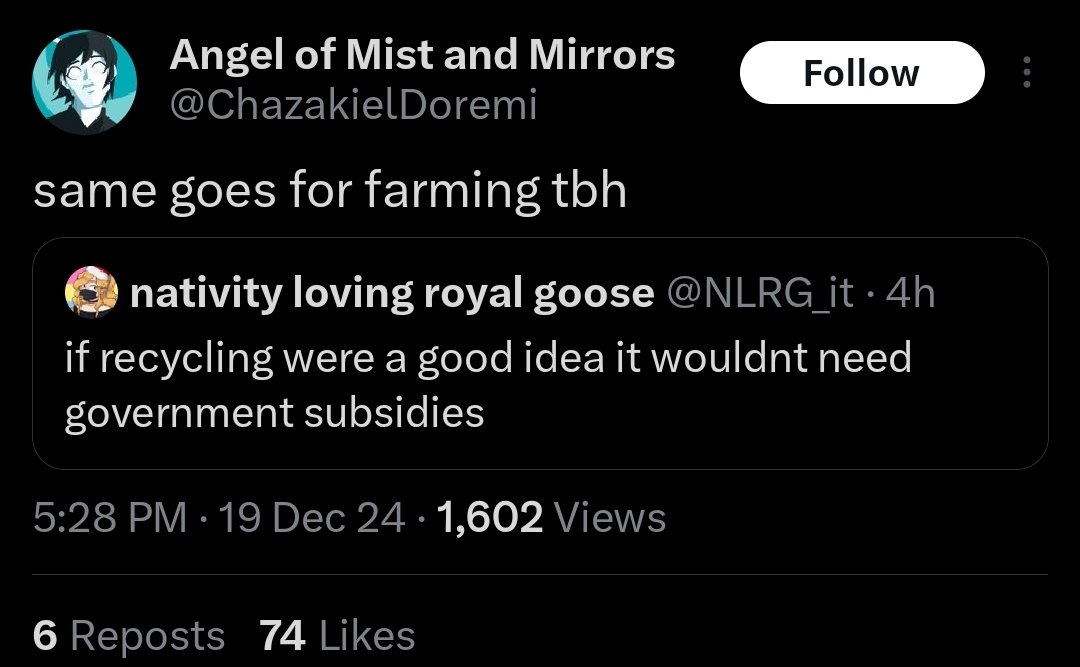Show the 6 Reposts list

click(x=129, y=635)
